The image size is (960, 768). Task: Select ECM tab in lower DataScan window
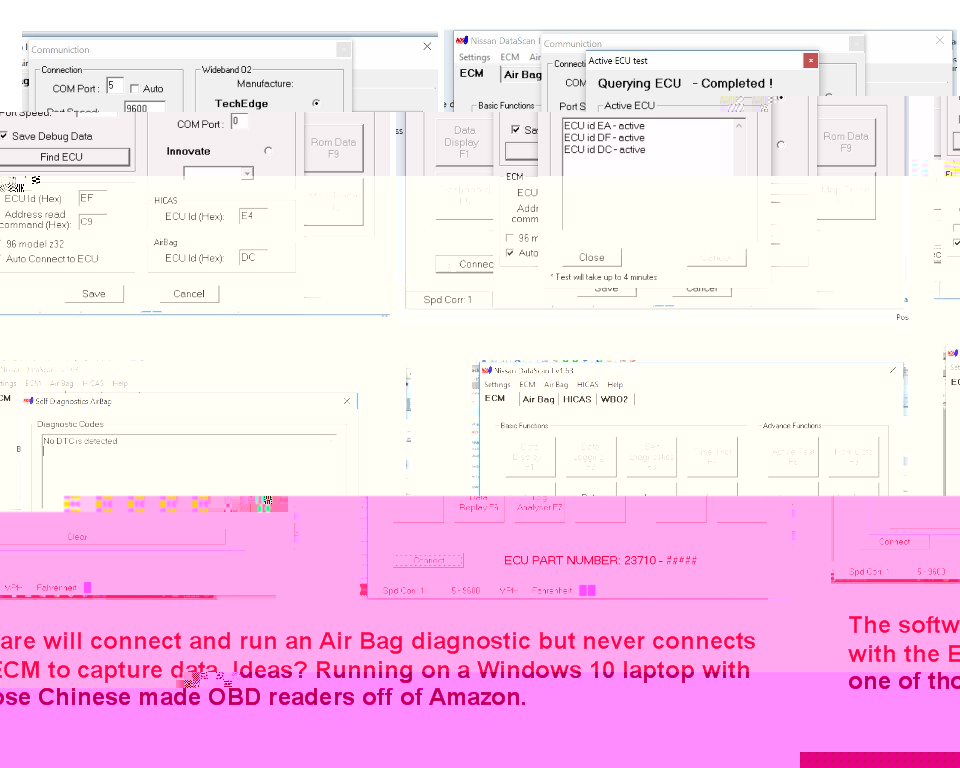pos(495,398)
